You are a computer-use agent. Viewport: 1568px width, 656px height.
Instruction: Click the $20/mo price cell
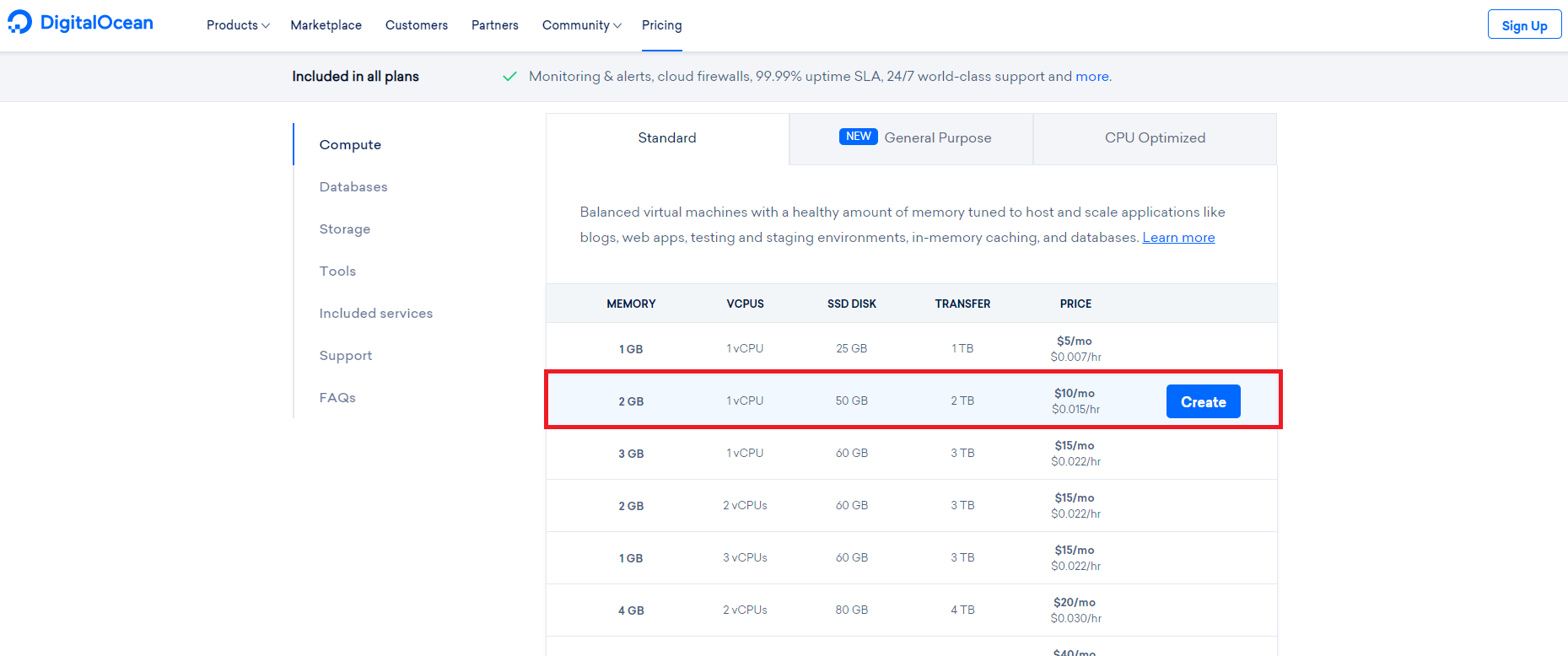[x=1075, y=610]
